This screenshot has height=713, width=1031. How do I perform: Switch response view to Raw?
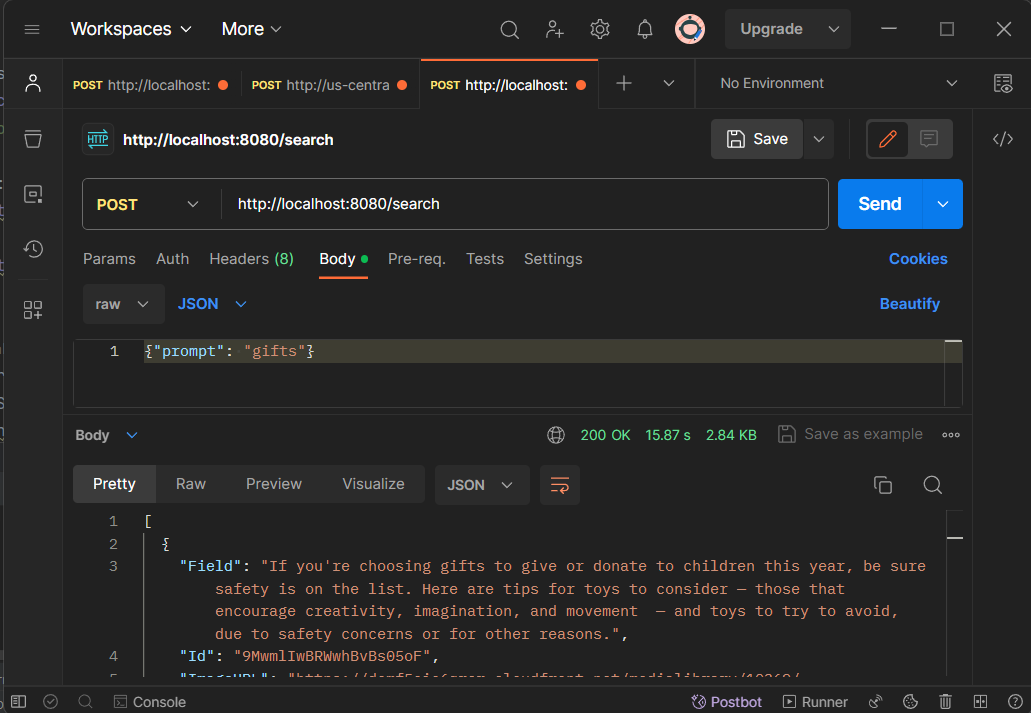click(x=191, y=484)
